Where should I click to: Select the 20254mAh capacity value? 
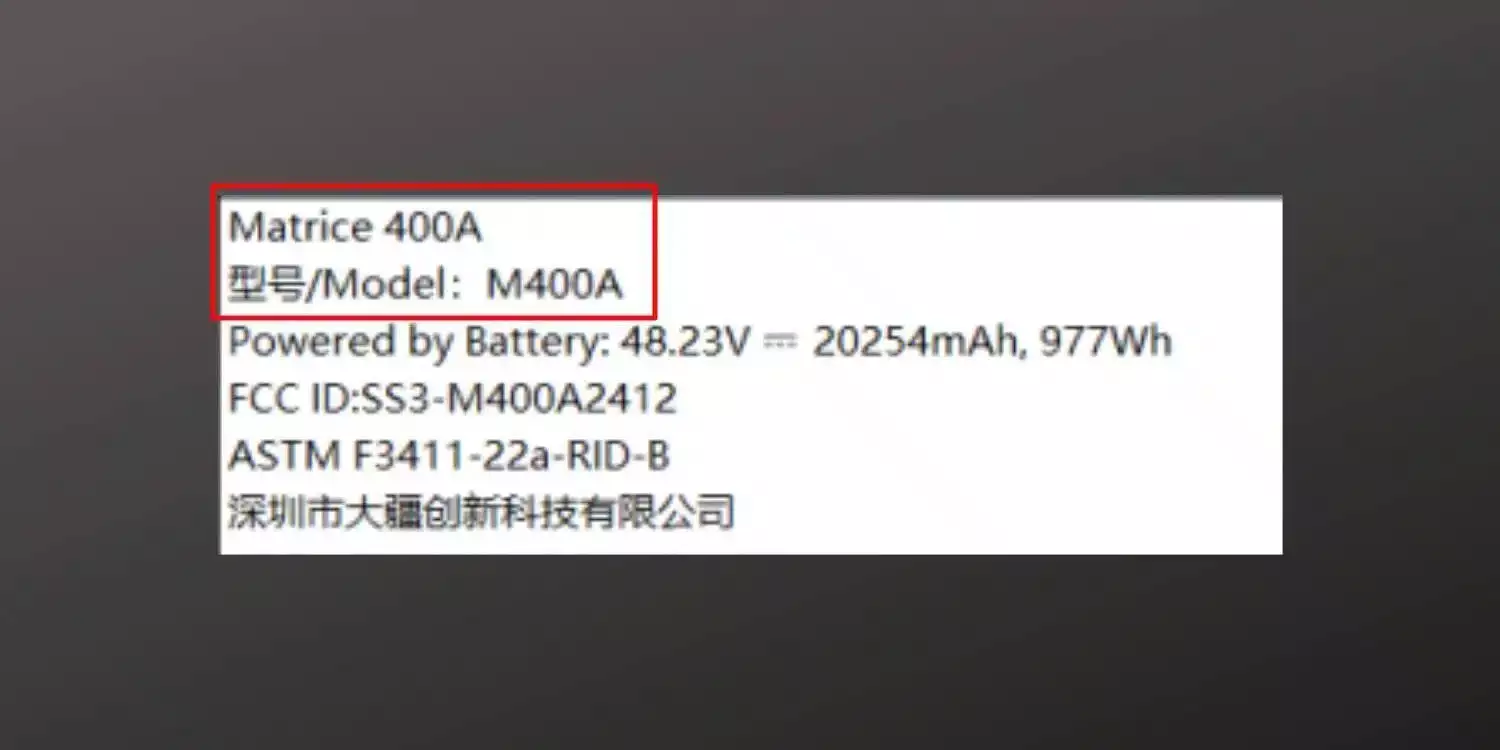(x=921, y=343)
